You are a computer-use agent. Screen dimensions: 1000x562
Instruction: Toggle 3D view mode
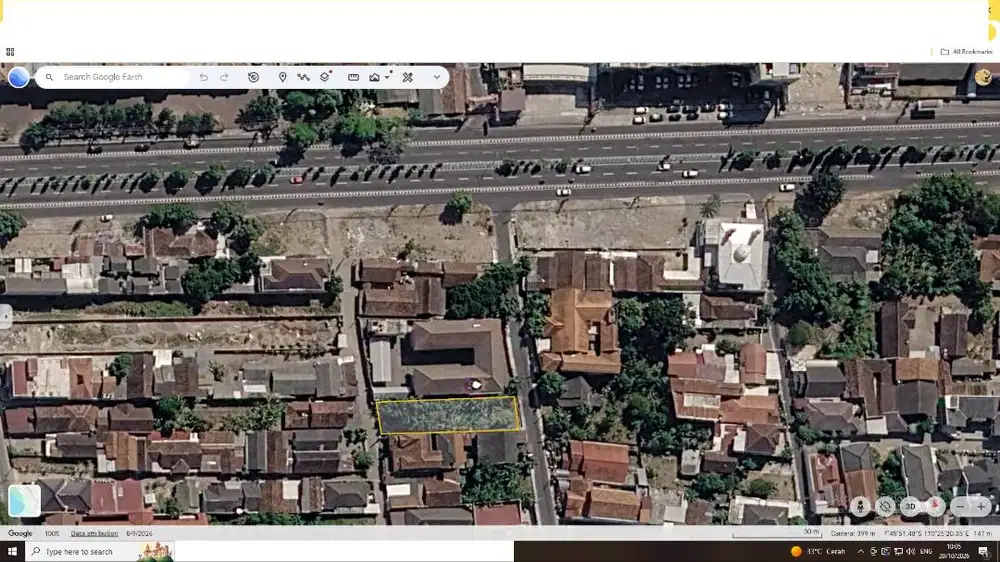click(x=911, y=507)
